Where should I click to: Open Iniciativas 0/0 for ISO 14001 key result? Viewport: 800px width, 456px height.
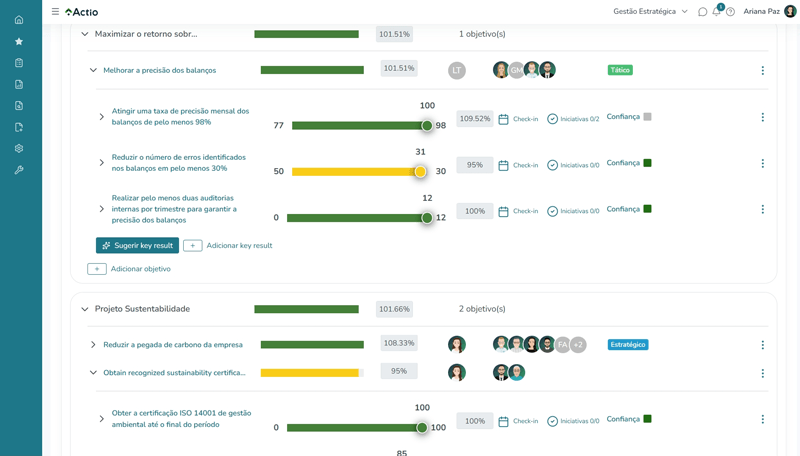click(x=573, y=421)
